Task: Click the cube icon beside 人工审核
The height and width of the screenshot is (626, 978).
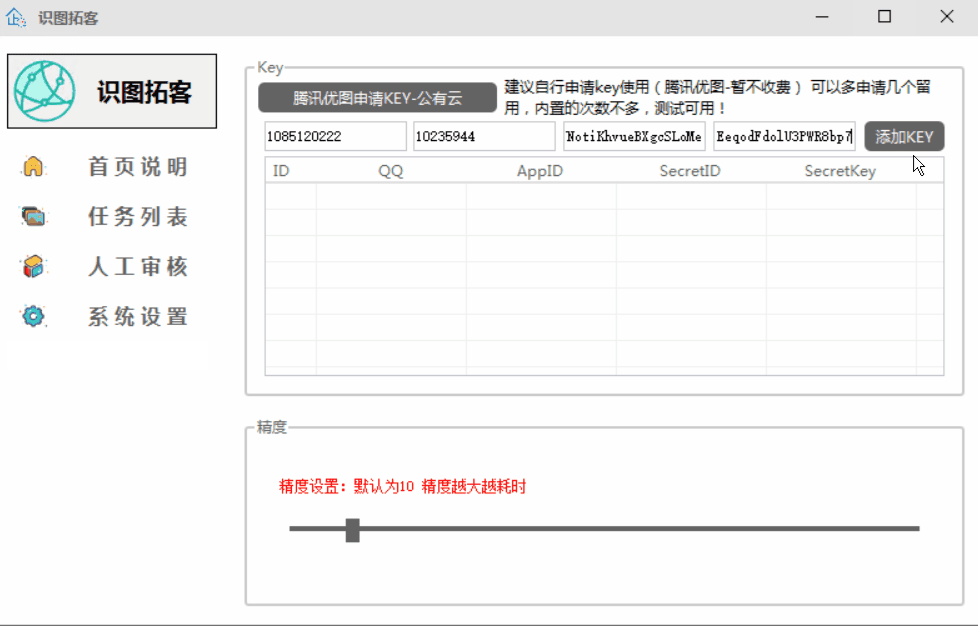Action: coord(33,266)
